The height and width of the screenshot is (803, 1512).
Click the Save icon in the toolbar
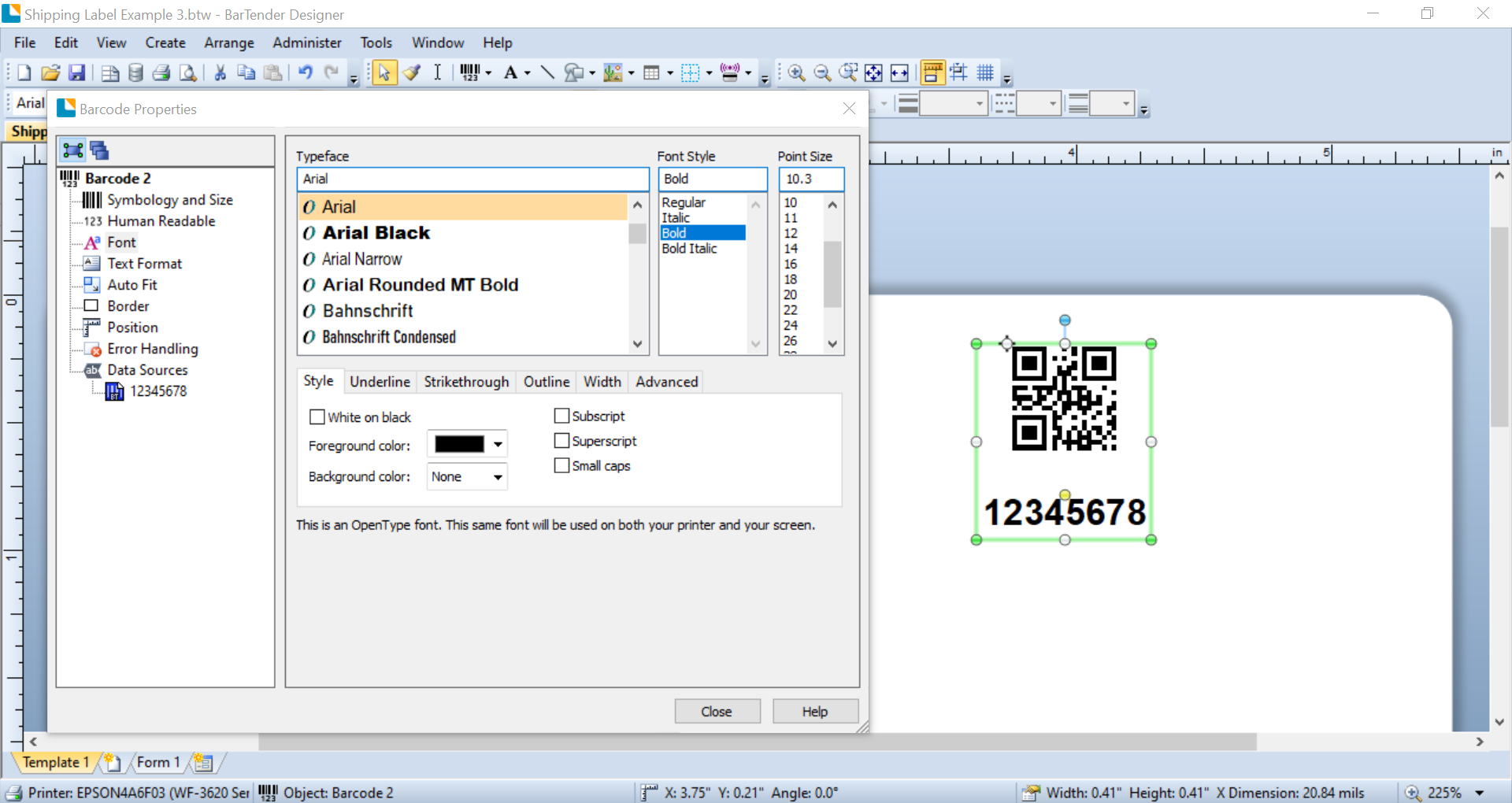(x=76, y=73)
